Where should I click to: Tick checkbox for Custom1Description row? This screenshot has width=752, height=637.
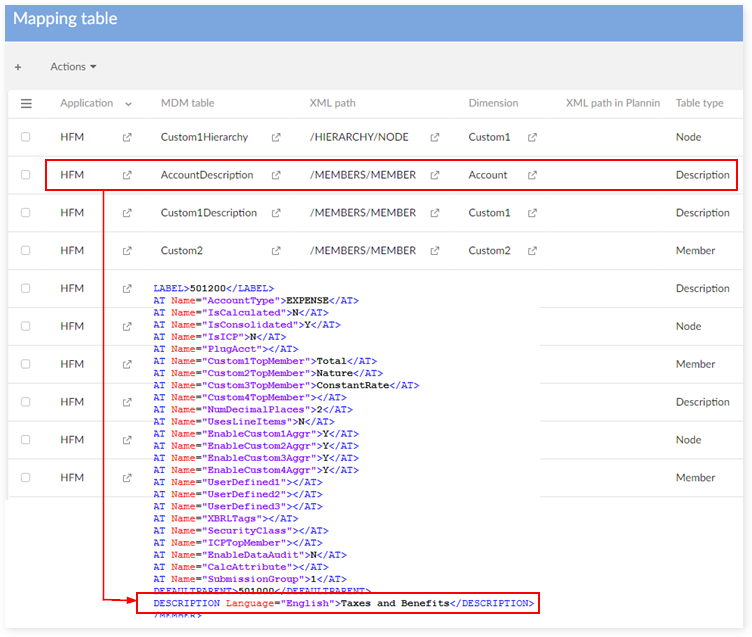click(25, 212)
